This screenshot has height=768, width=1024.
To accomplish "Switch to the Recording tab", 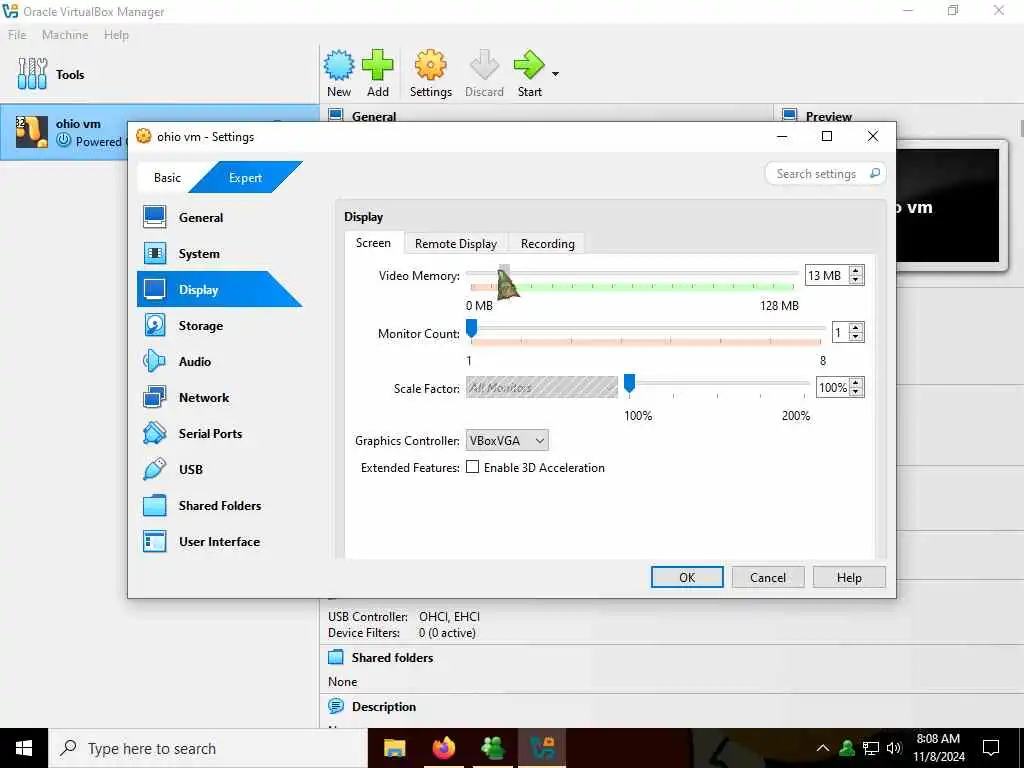I will (547, 244).
